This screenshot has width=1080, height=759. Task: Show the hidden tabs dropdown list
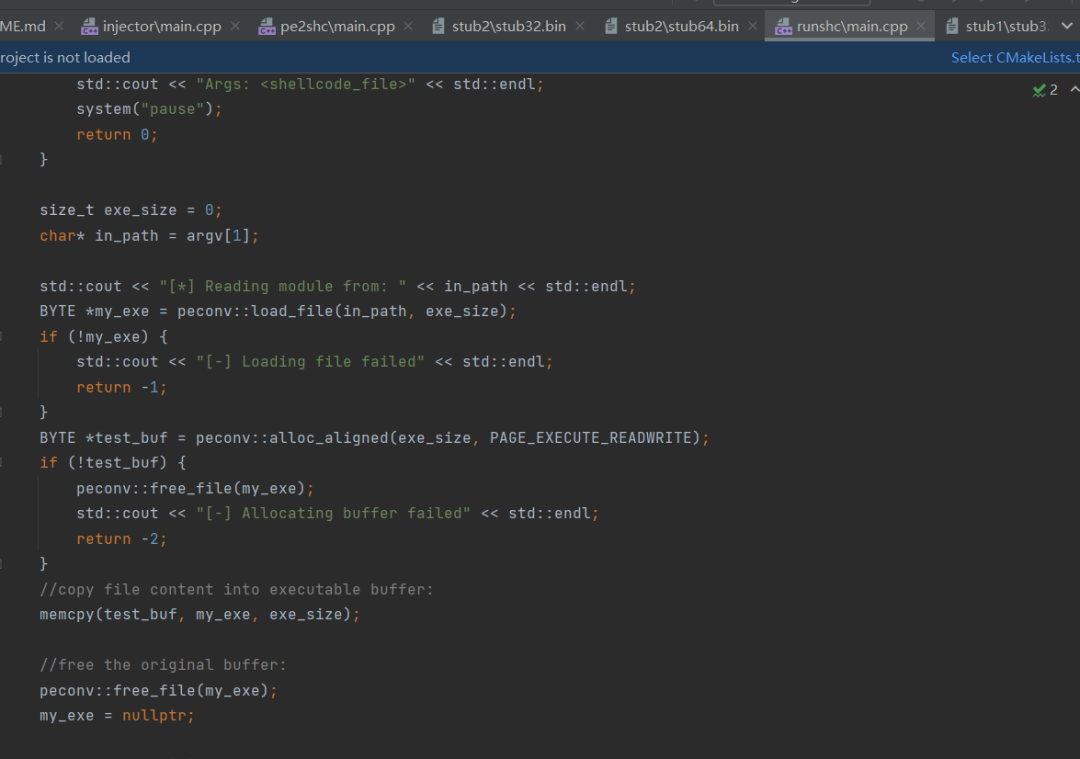point(1067,26)
